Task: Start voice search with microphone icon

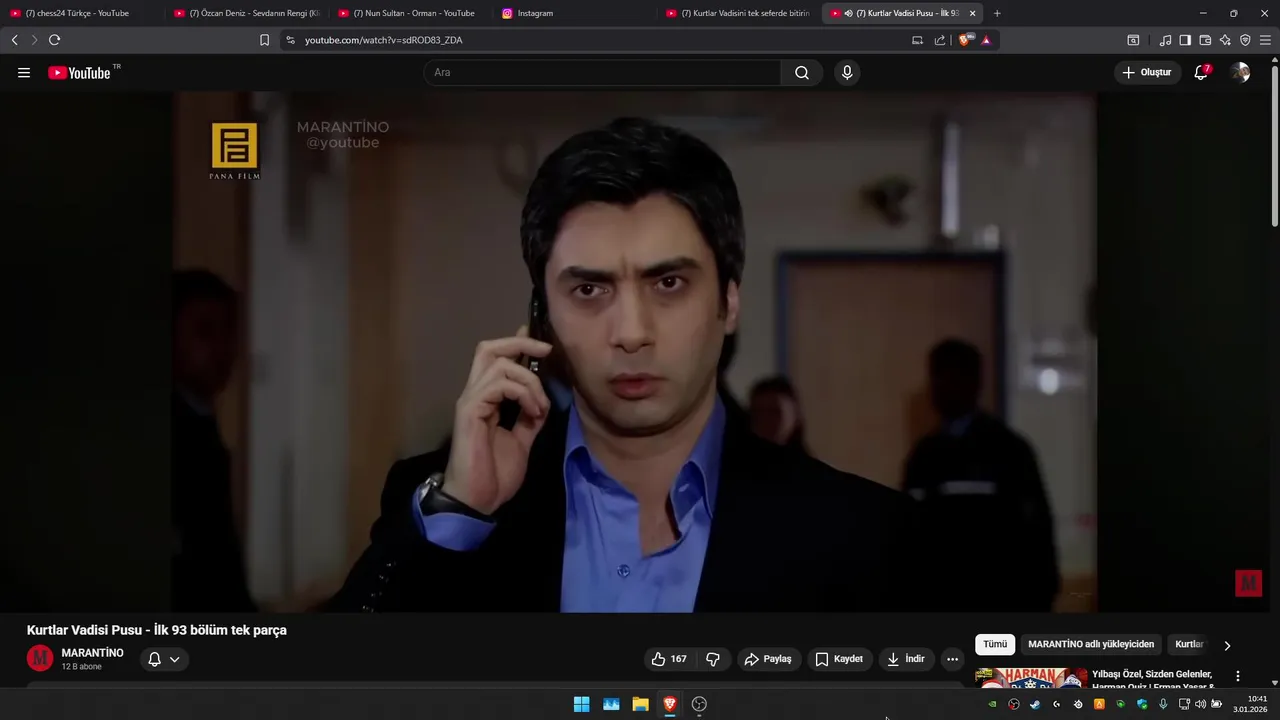Action: 847,73
